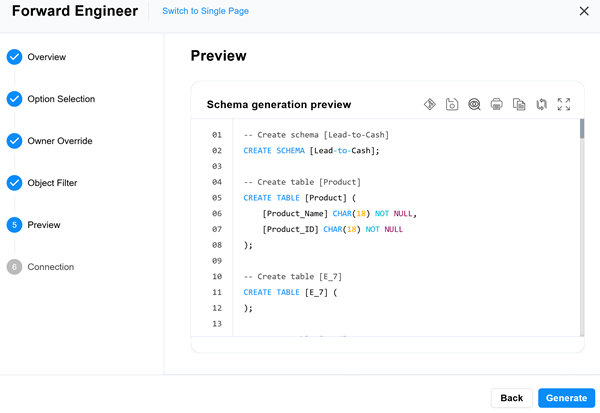This screenshot has width=600, height=413.
Task: Click the Git commit icon in preview toolbar
Action: 430,104
